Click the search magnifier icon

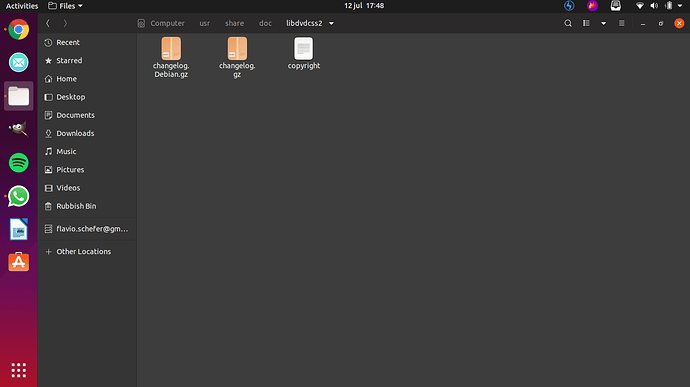coord(568,23)
